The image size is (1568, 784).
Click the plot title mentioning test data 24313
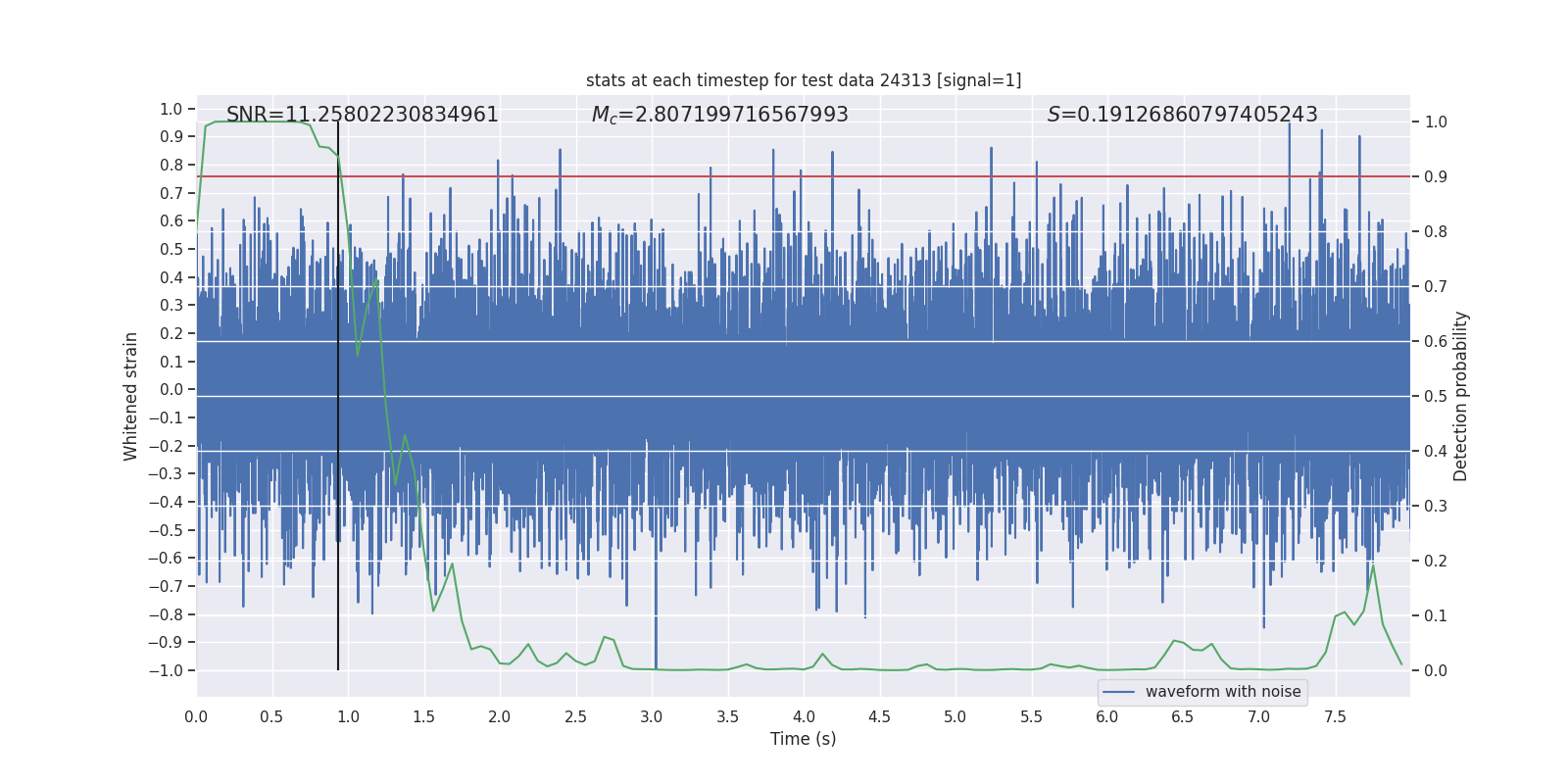pyautogui.click(x=804, y=80)
